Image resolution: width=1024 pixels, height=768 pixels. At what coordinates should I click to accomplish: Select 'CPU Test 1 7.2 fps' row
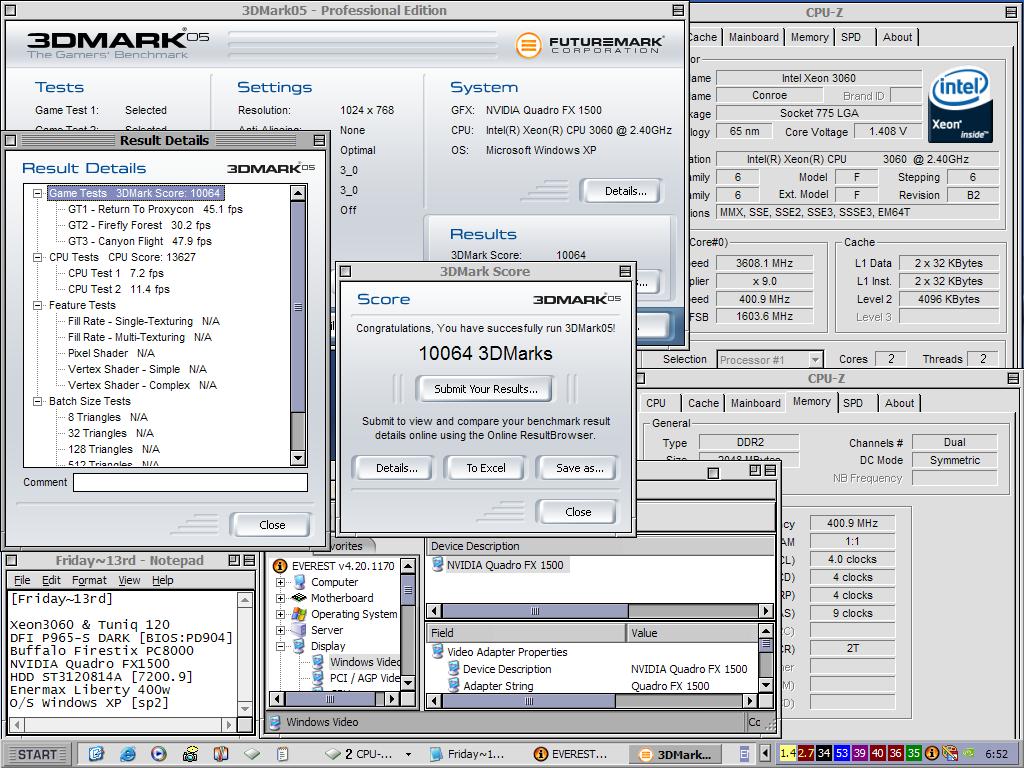click(x=116, y=273)
